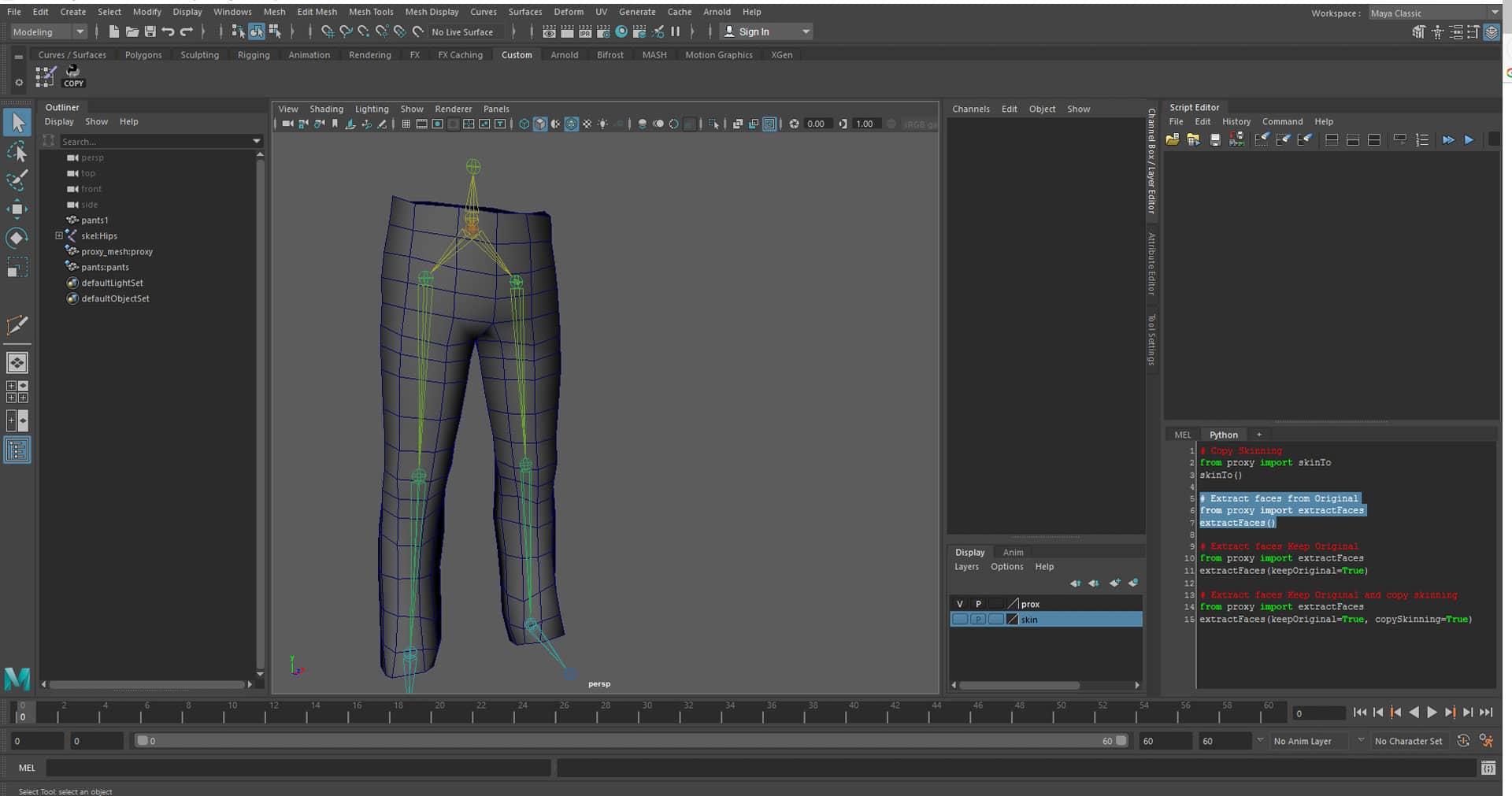Open the Script Editor's Execute All icon

[x=1448, y=139]
